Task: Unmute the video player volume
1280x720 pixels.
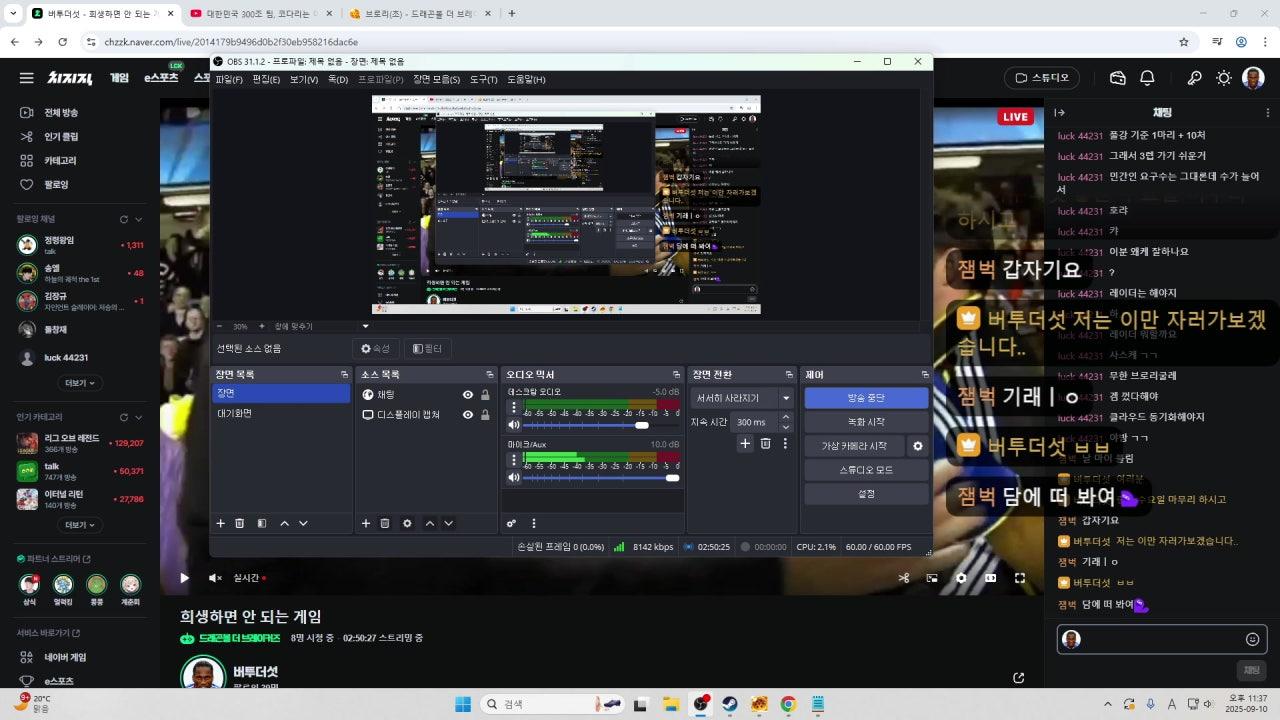Action: tap(214, 578)
